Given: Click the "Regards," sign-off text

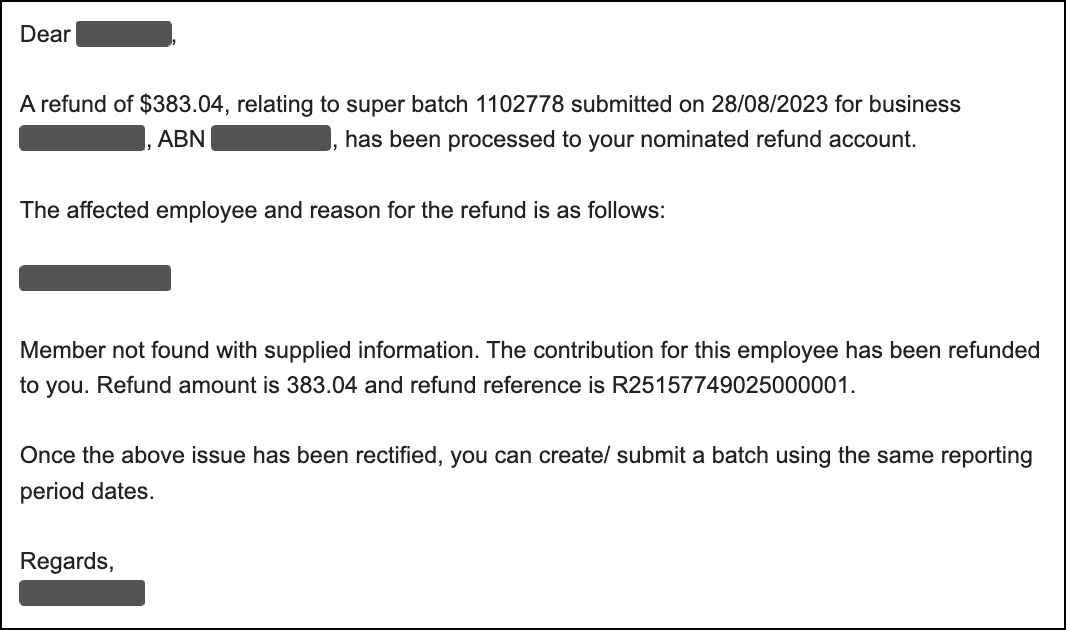Looking at the screenshot, I should 67,562.
